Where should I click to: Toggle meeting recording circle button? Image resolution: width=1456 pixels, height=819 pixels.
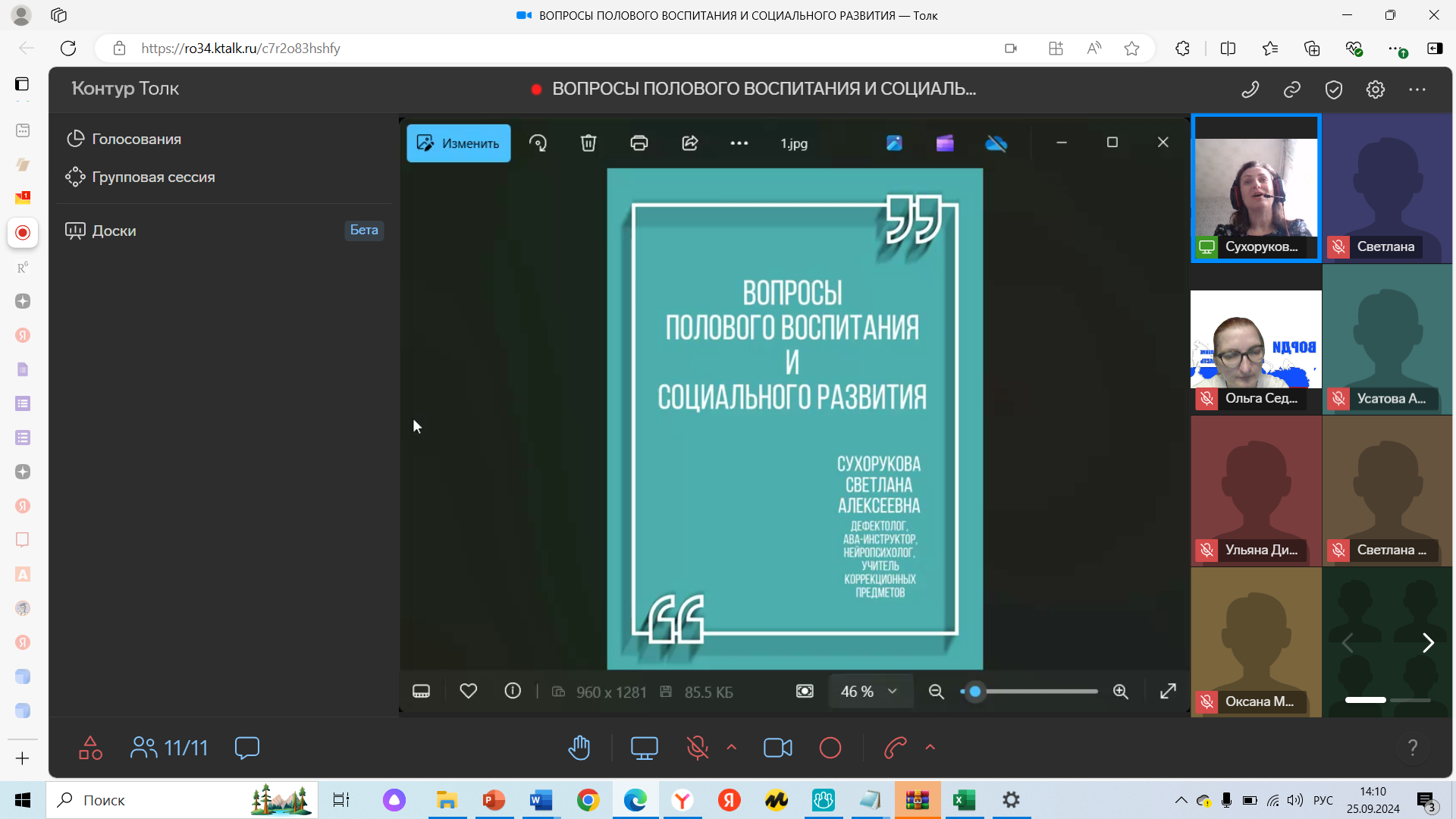pyautogui.click(x=830, y=748)
